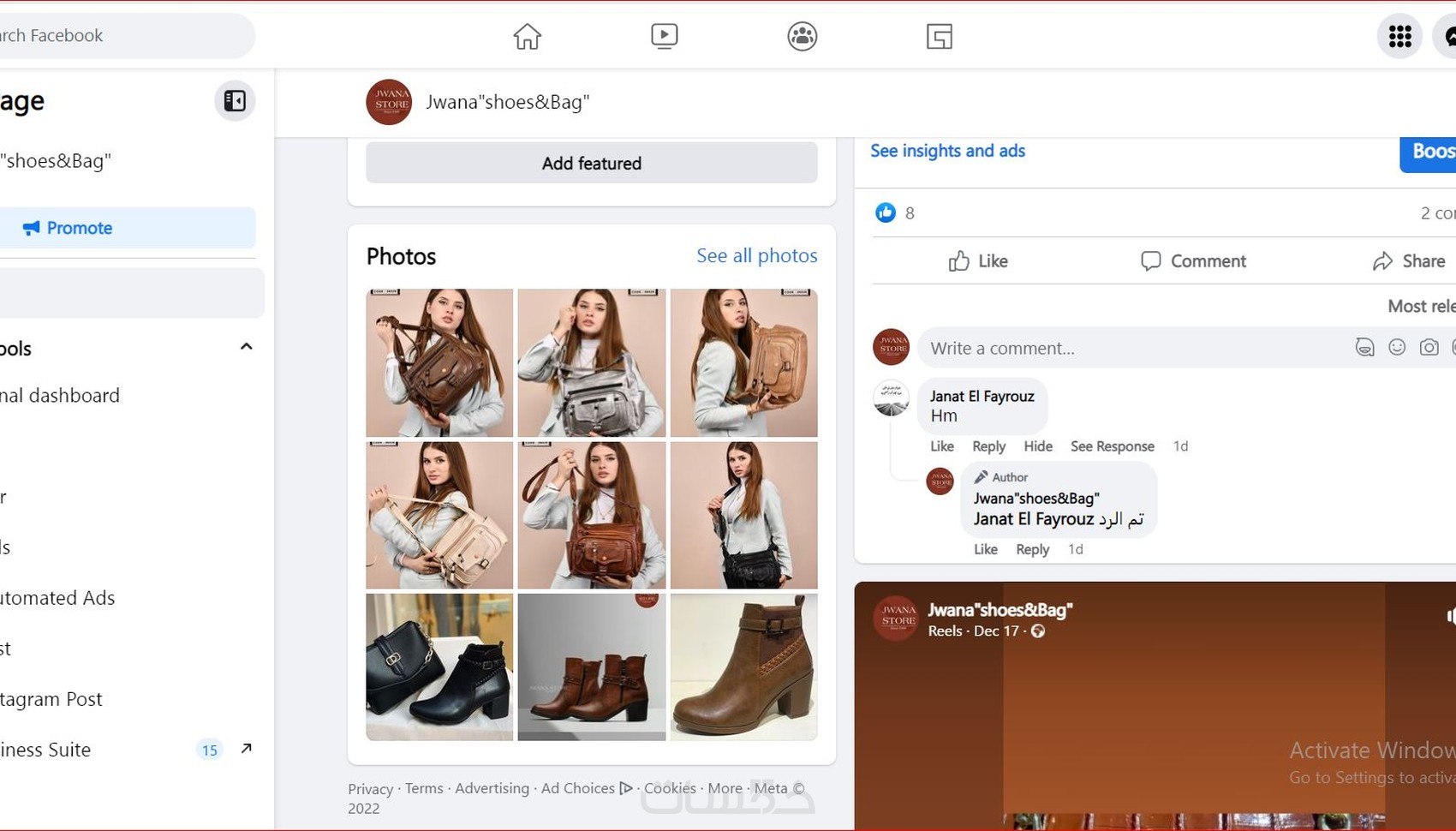
Task: Open See insights and ads link
Action: click(x=947, y=151)
